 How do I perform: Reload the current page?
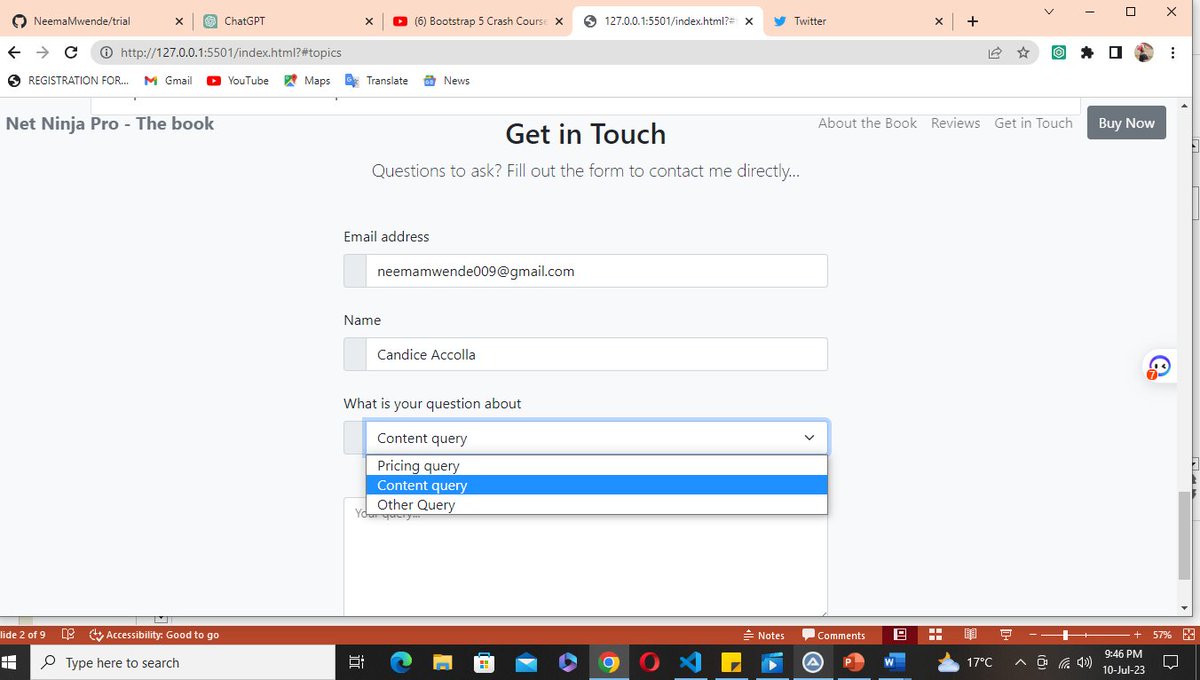pos(70,53)
